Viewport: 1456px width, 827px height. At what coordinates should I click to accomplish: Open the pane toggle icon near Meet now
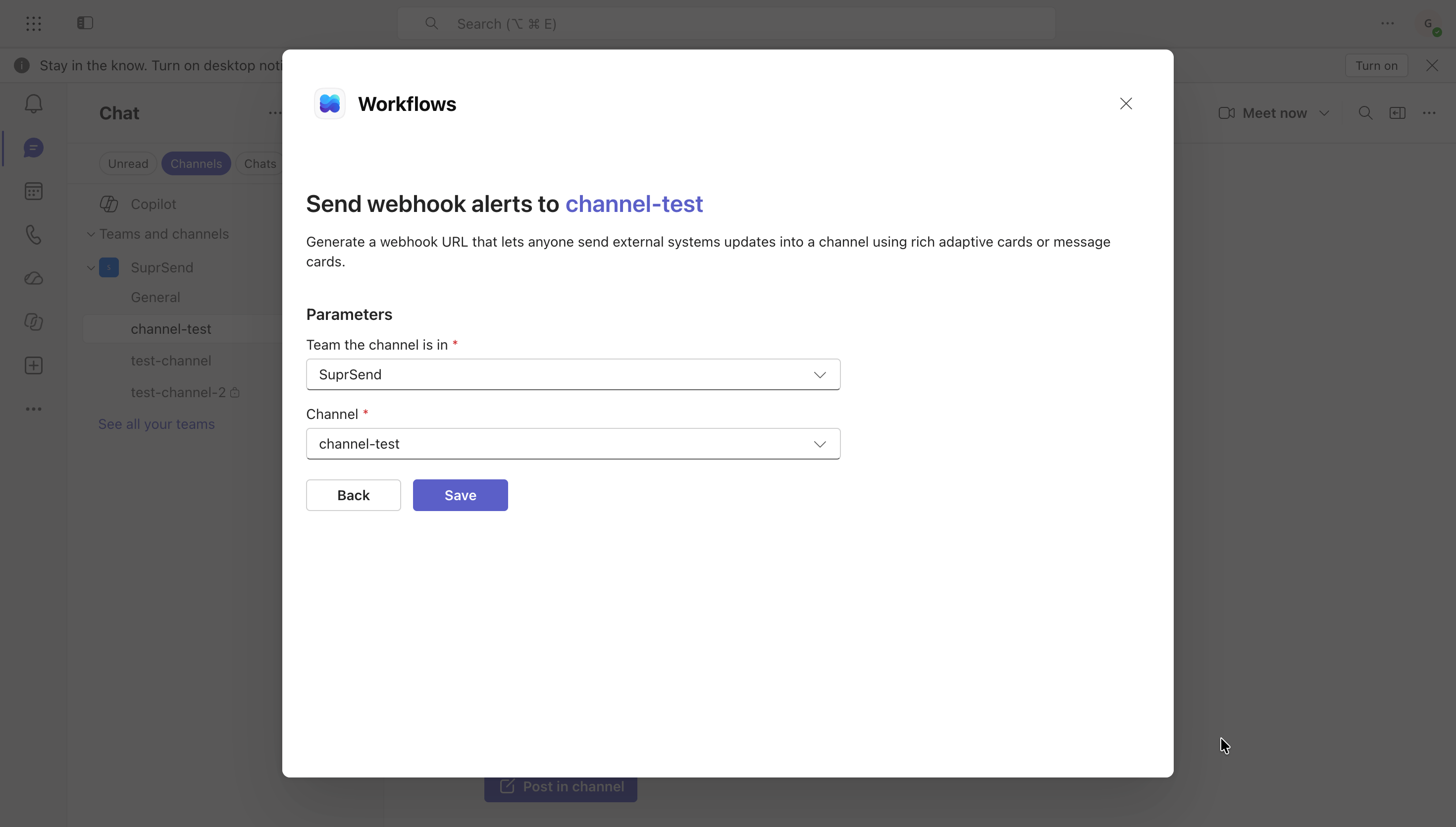1397,113
